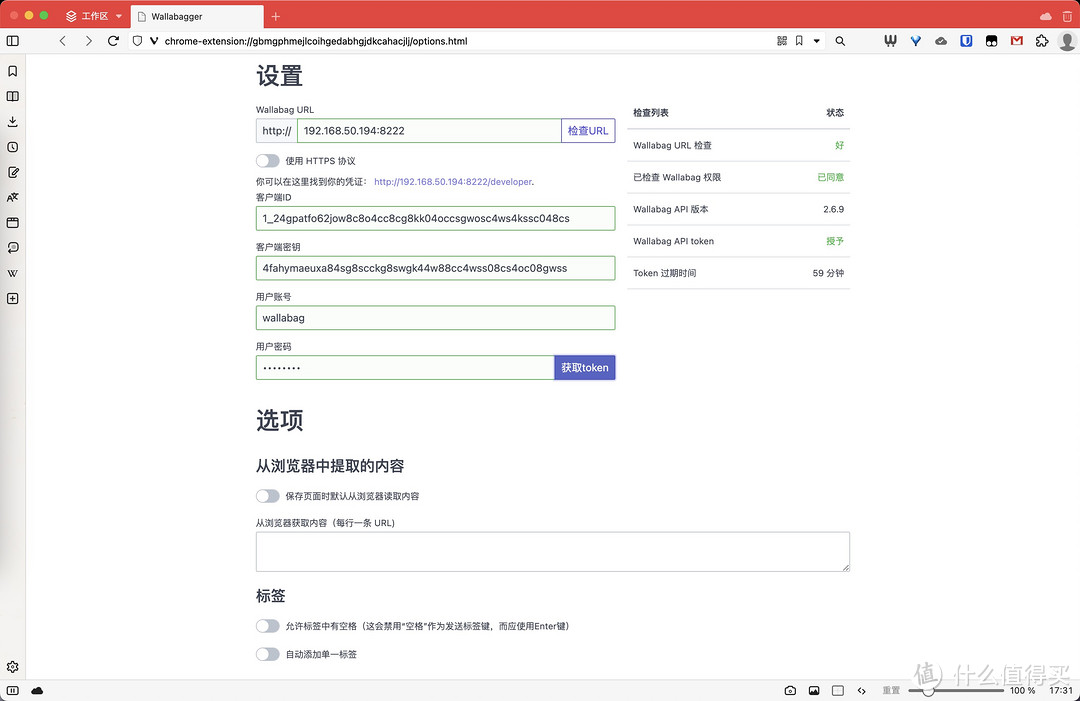The height and width of the screenshot is (701, 1080).
Task: Open the Notes panel in the sidebar
Action: coord(13,172)
